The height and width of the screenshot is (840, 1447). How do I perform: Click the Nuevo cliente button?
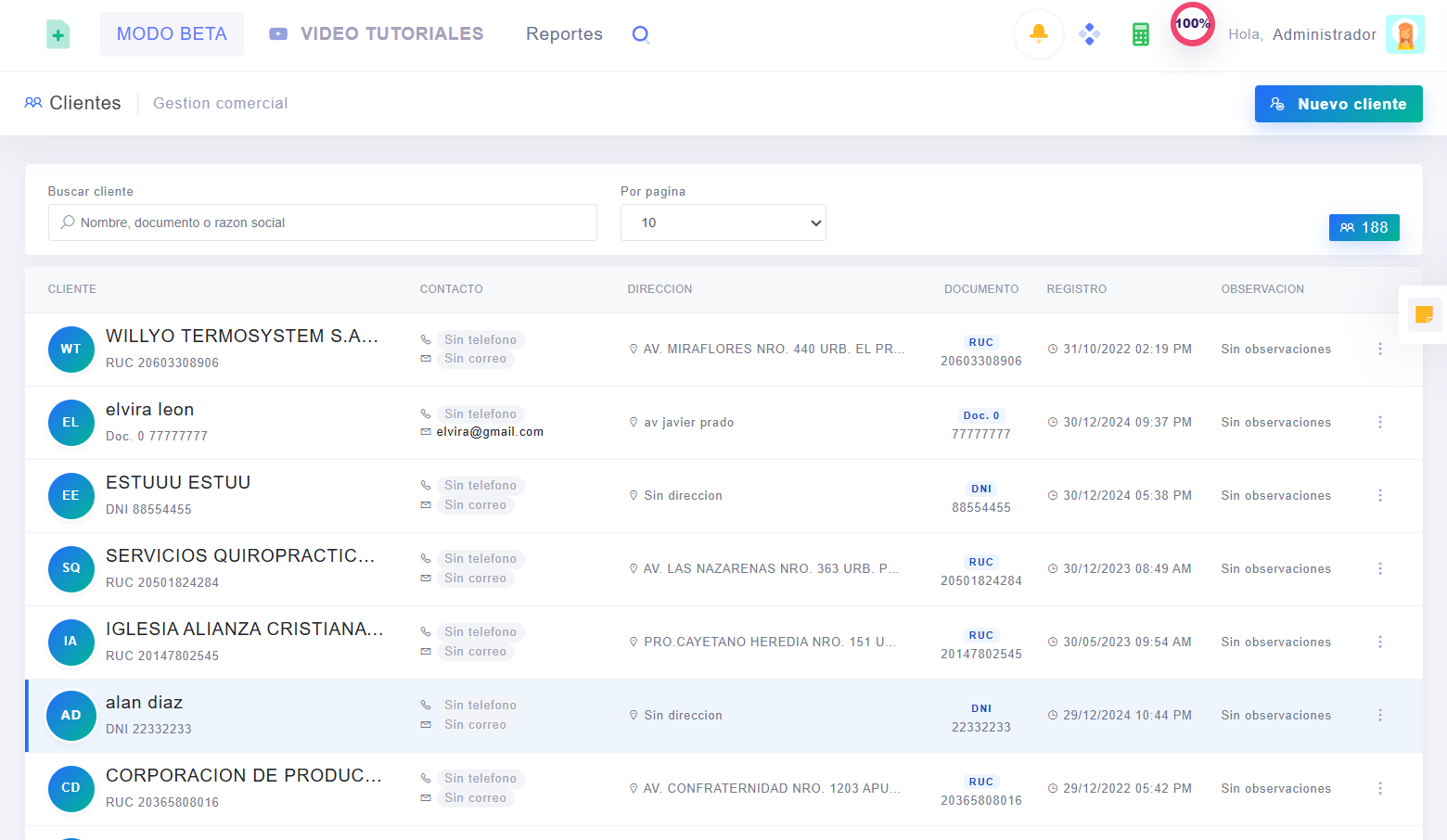tap(1338, 104)
